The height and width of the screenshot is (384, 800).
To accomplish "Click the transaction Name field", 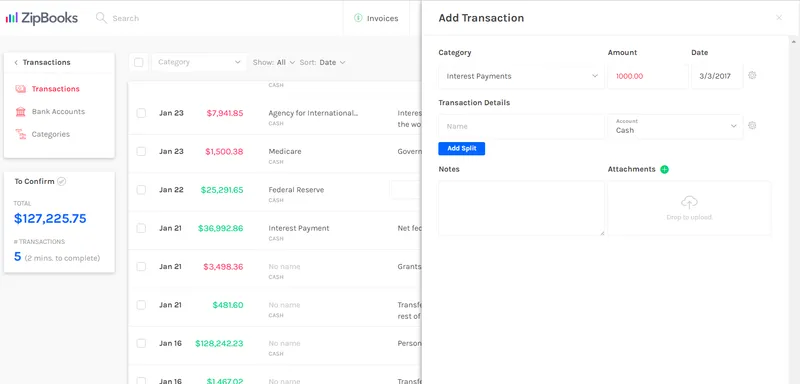I will [521, 126].
